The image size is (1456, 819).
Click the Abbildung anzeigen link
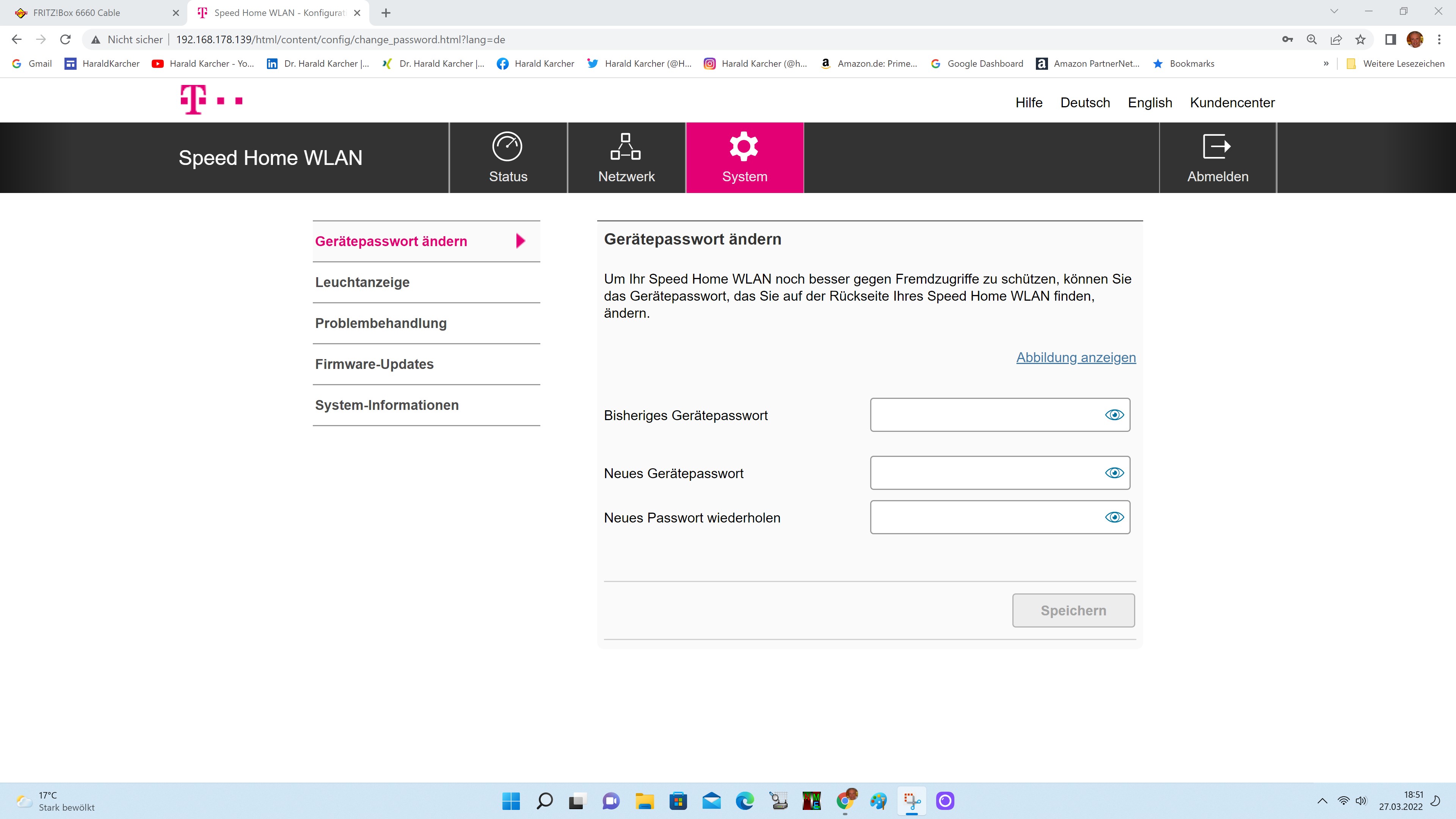(1076, 357)
